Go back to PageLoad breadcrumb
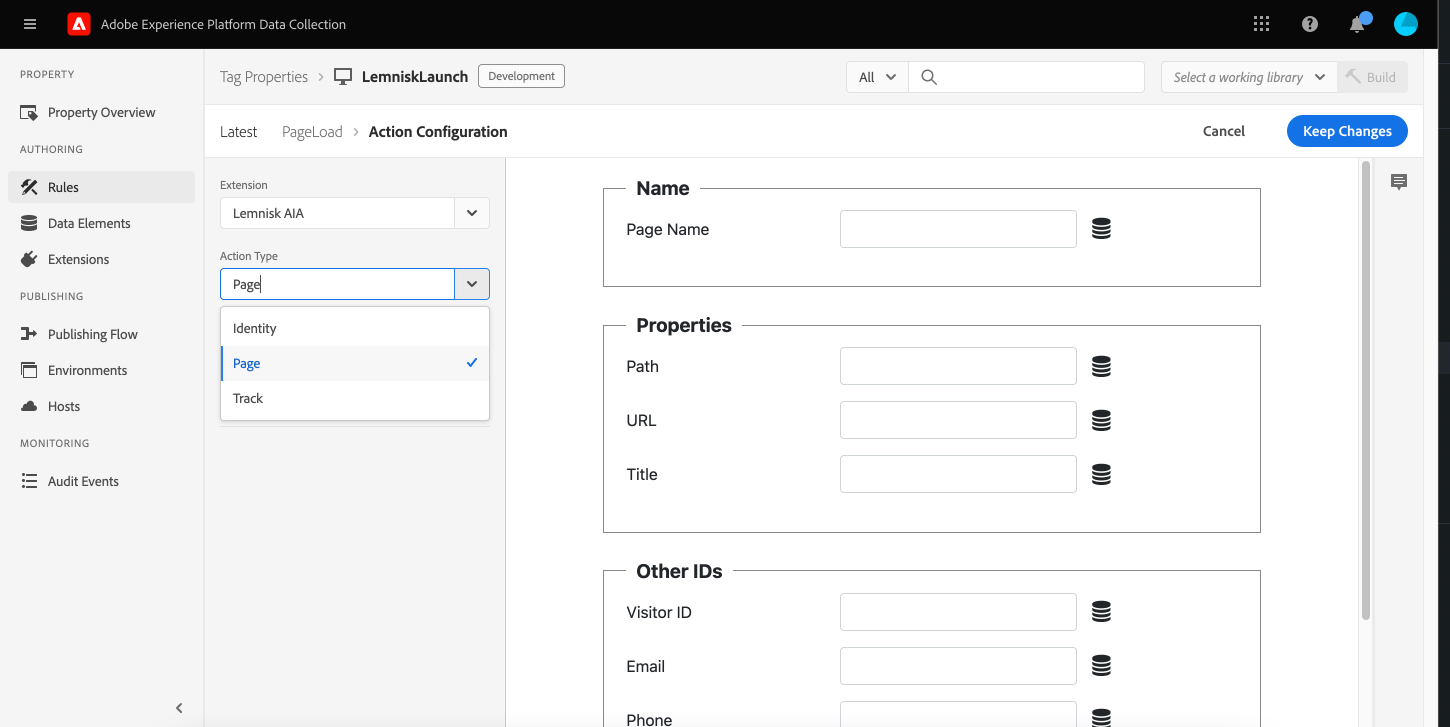This screenshot has height=727, width=1450. [x=312, y=132]
